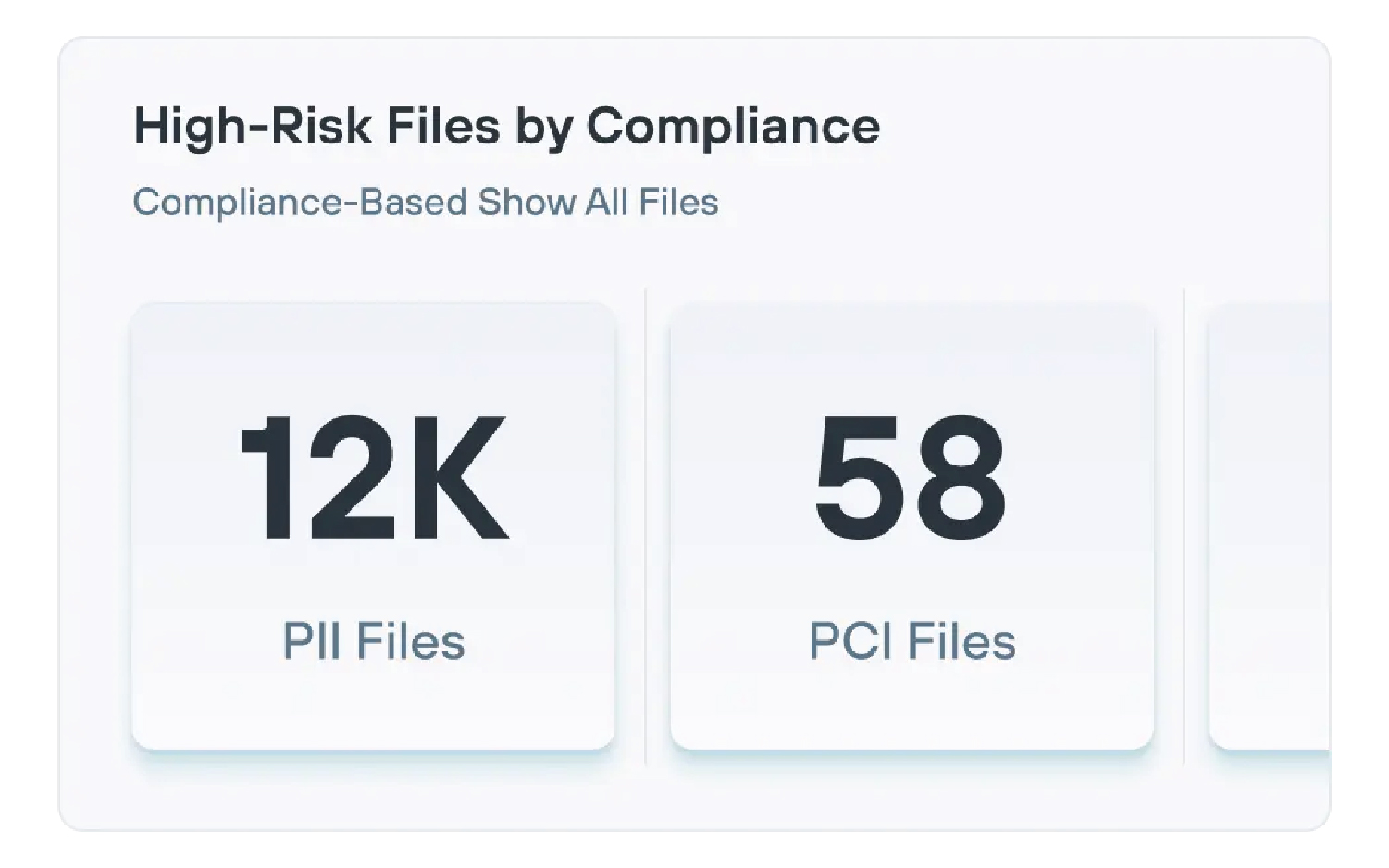
Task: Click "High-Risk Files by Compliance" heading
Action: pyautogui.click(x=506, y=126)
